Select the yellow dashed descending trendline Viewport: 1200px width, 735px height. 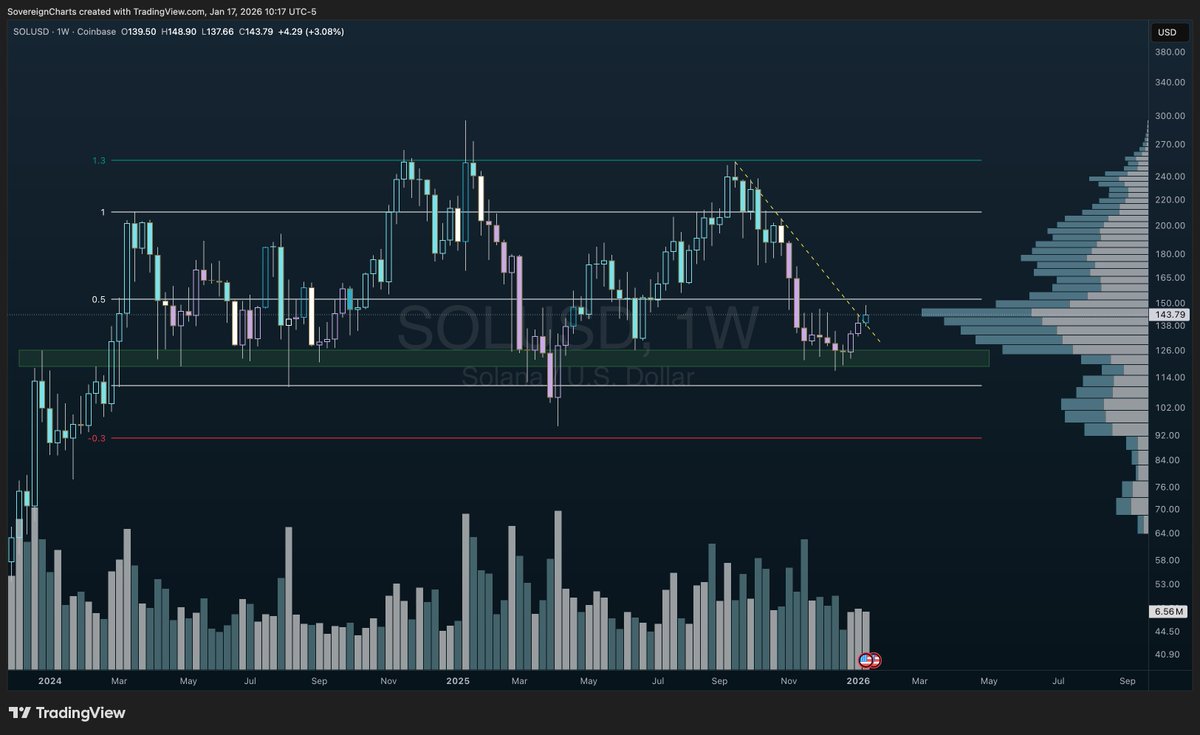click(806, 254)
